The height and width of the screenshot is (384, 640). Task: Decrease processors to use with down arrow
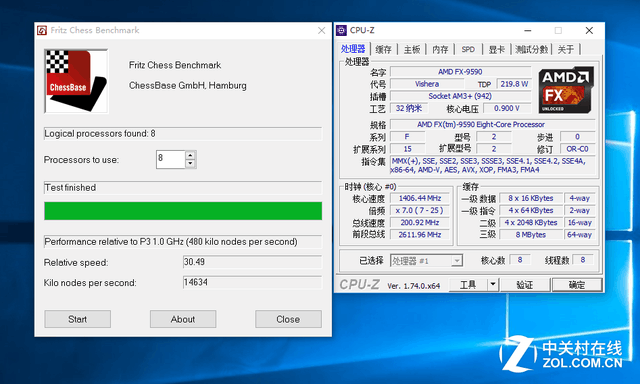pos(190,163)
